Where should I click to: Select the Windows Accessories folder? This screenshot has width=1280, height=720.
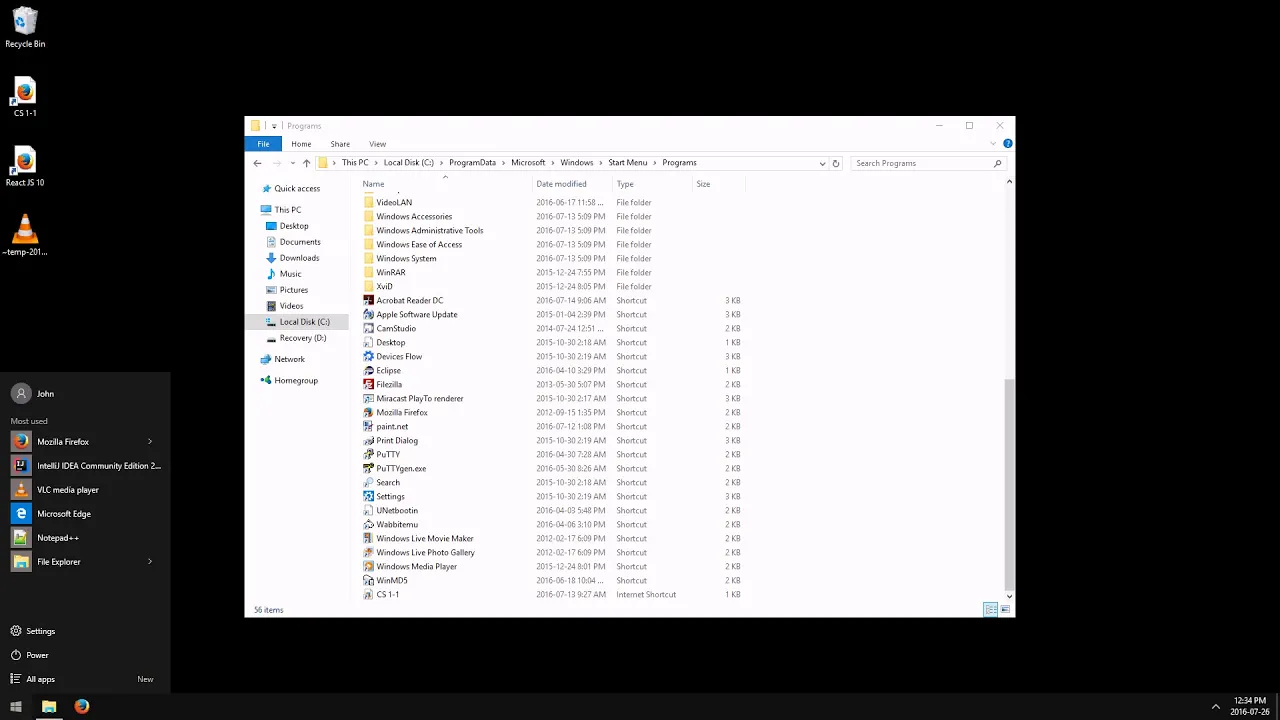[414, 216]
